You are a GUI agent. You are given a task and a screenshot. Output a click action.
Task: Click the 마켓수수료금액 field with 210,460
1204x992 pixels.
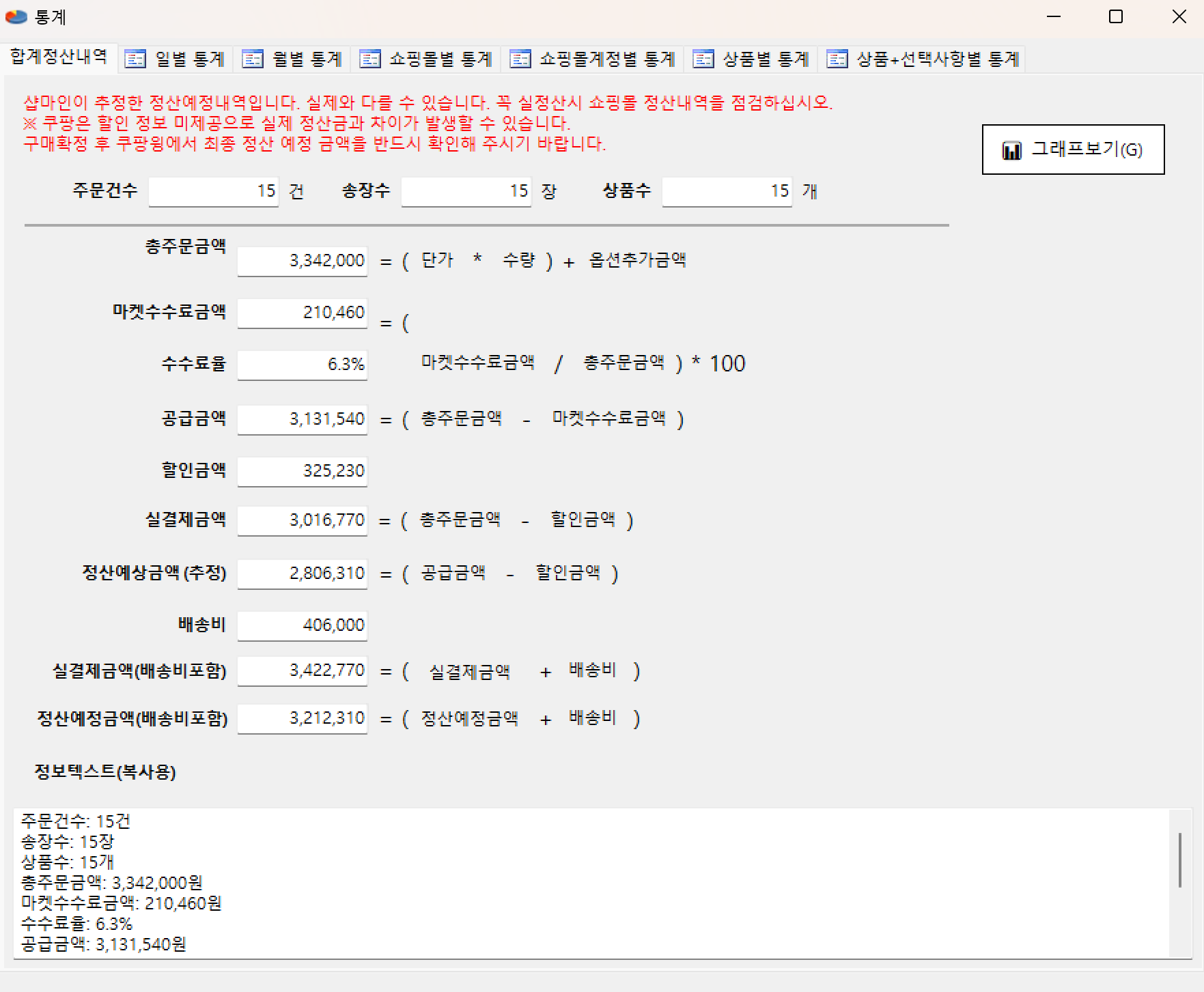302,313
